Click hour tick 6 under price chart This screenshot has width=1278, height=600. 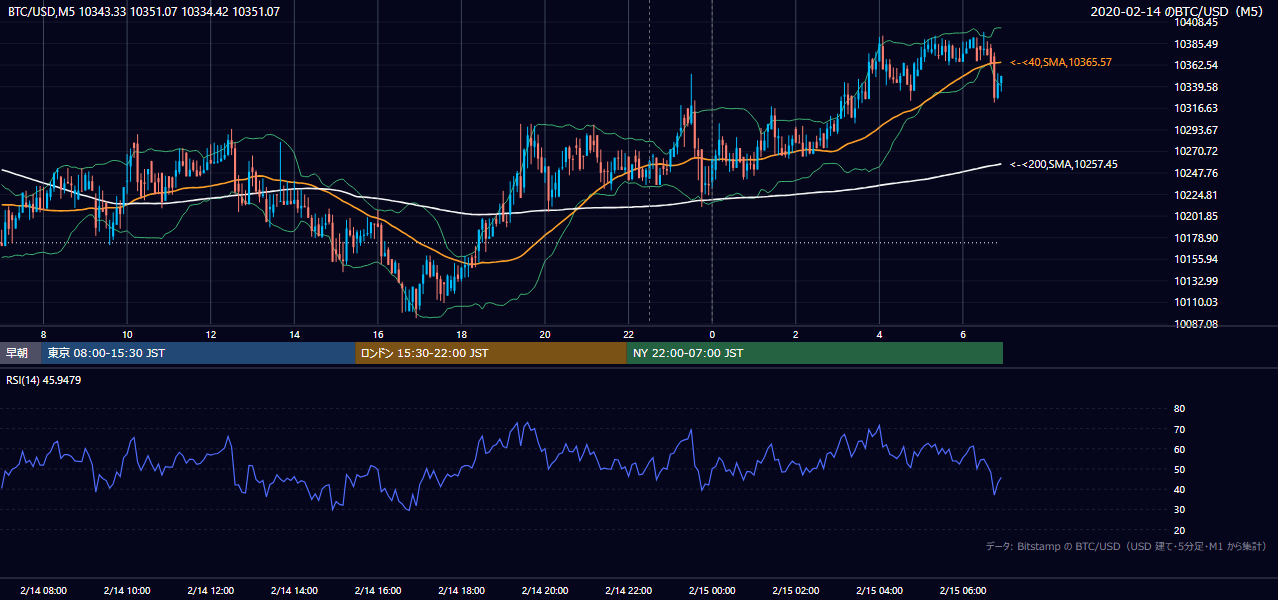[x=963, y=334]
